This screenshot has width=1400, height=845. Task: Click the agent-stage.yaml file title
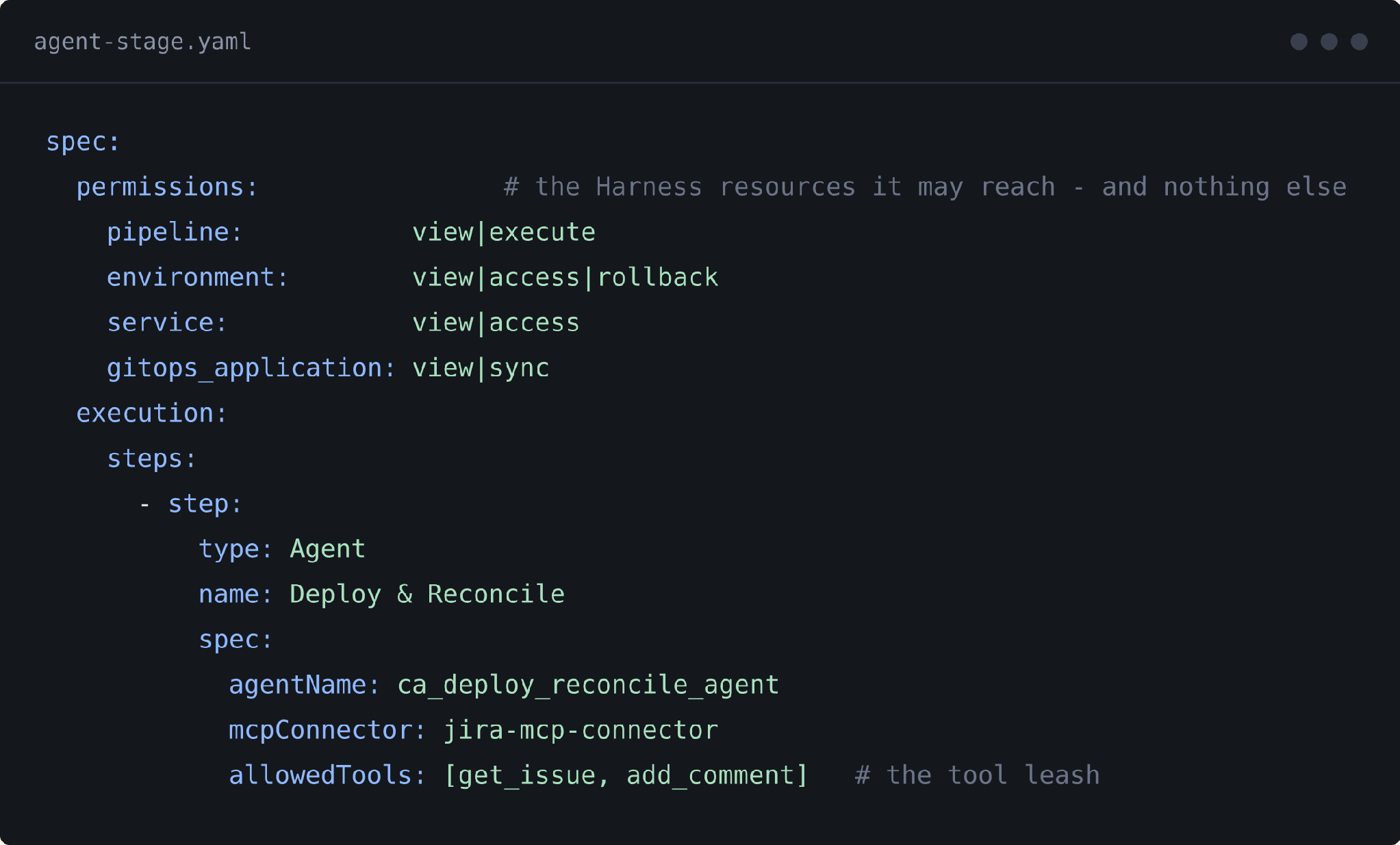point(142,42)
